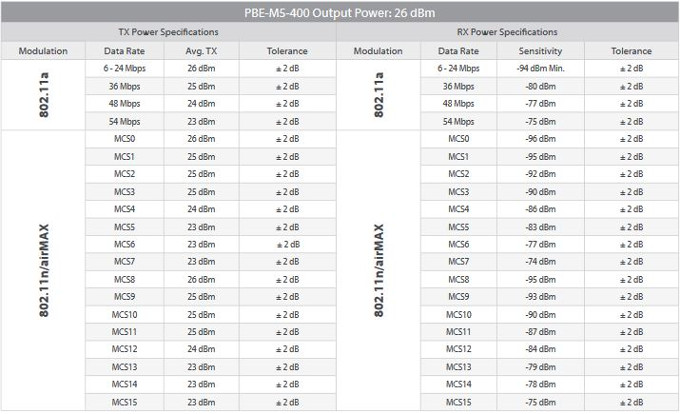
Task: Click the 'Sensitivity' column header
Action: (x=540, y=51)
